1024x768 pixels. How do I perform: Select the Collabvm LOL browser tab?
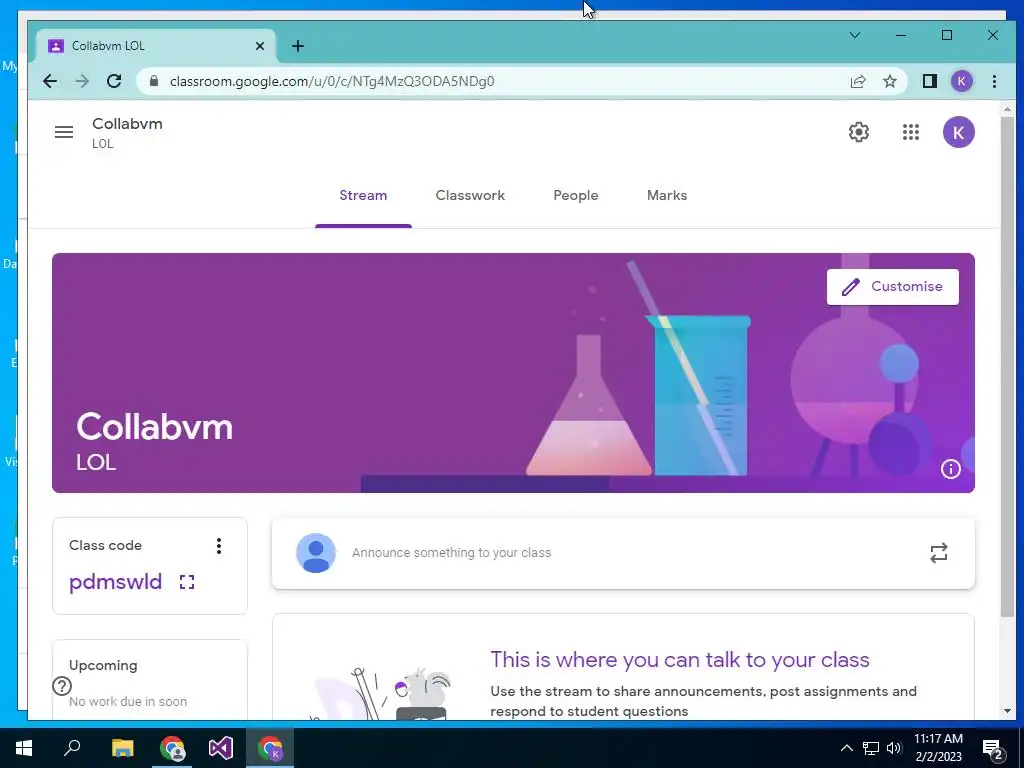click(x=157, y=46)
